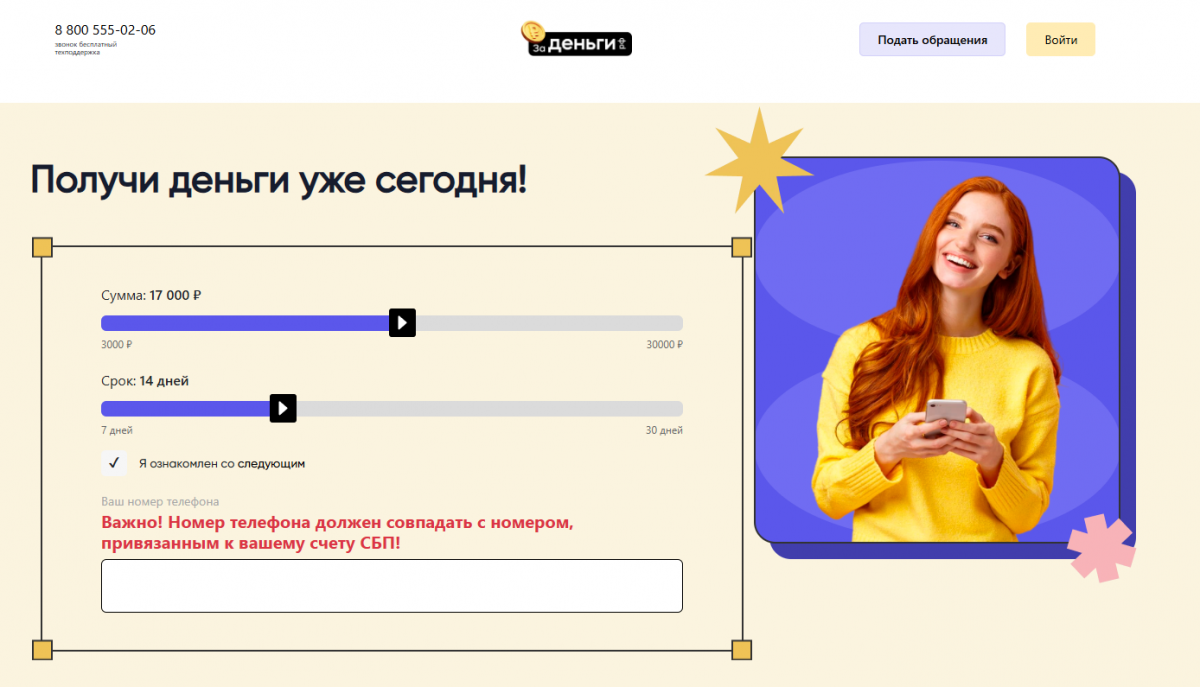This screenshot has width=1200, height=687.
Task: Toggle the Я ознакомлен checkbox
Action: pyautogui.click(x=114, y=463)
